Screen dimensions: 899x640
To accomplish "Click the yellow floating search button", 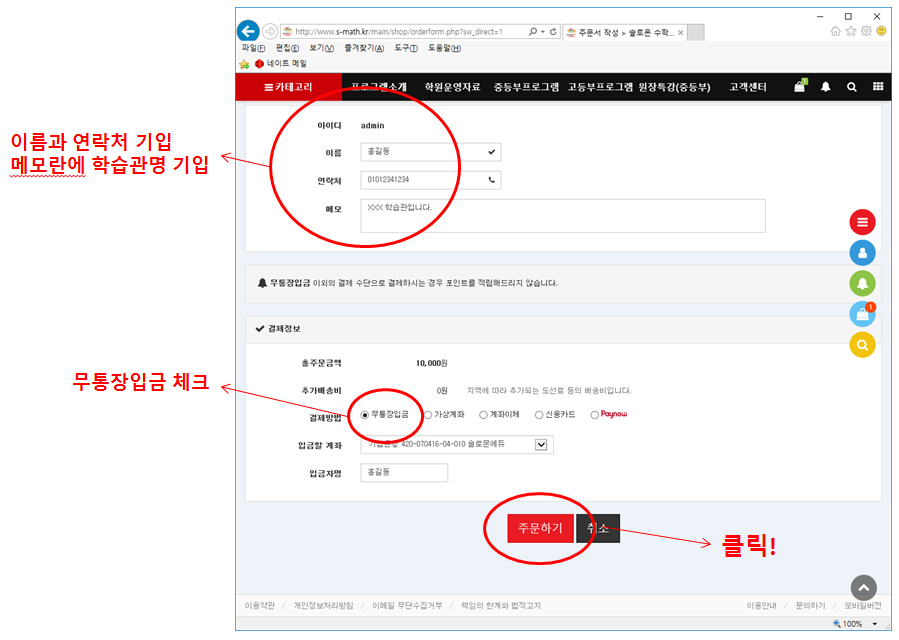I will tap(862, 345).
